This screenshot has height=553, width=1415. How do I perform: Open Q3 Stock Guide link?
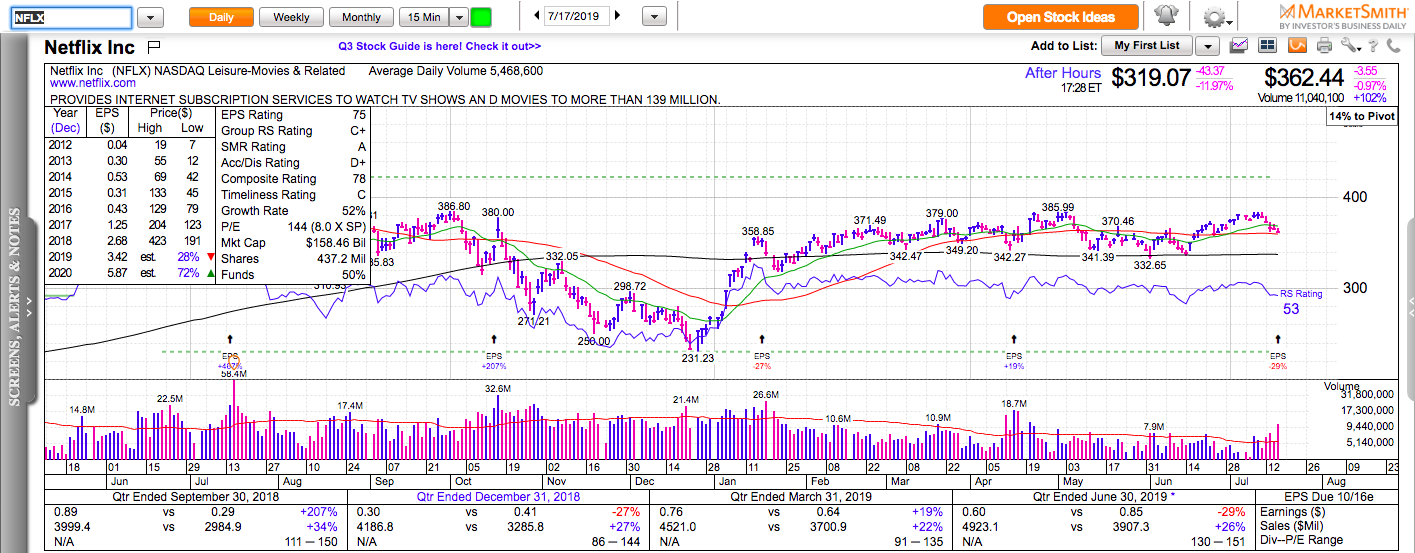click(439, 45)
